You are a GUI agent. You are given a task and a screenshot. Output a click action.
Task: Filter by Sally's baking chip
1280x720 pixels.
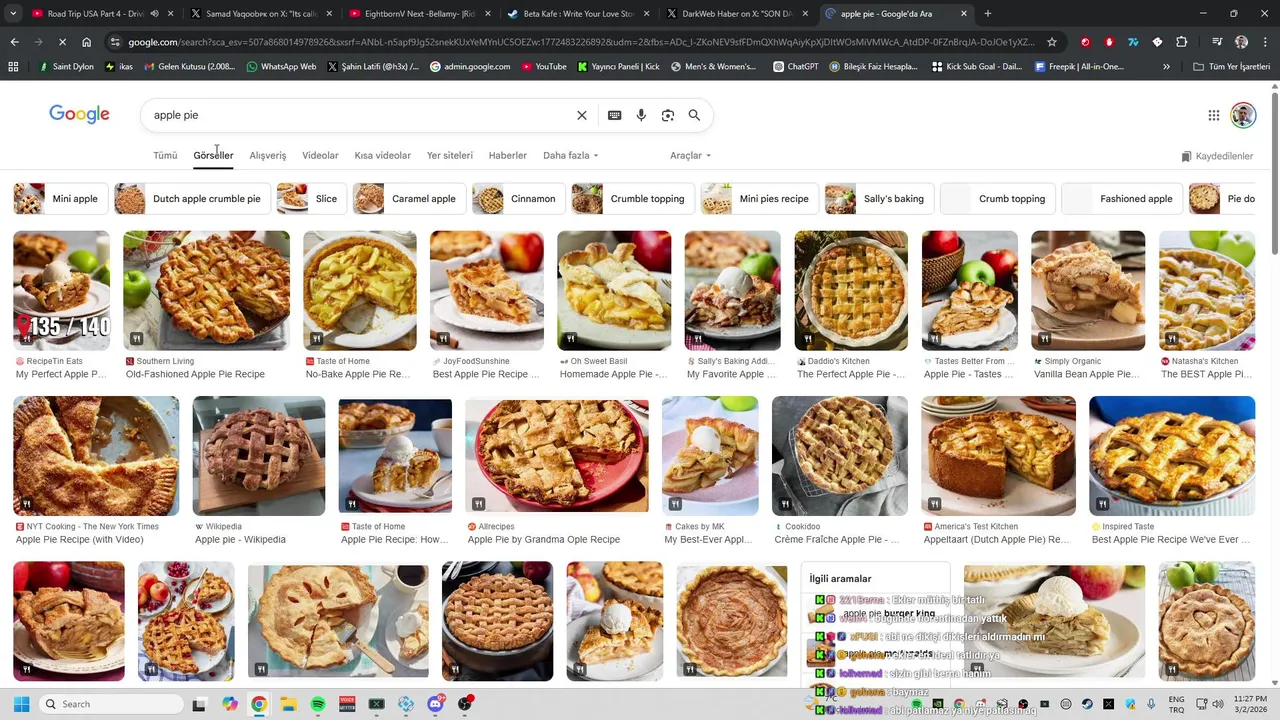(x=879, y=199)
